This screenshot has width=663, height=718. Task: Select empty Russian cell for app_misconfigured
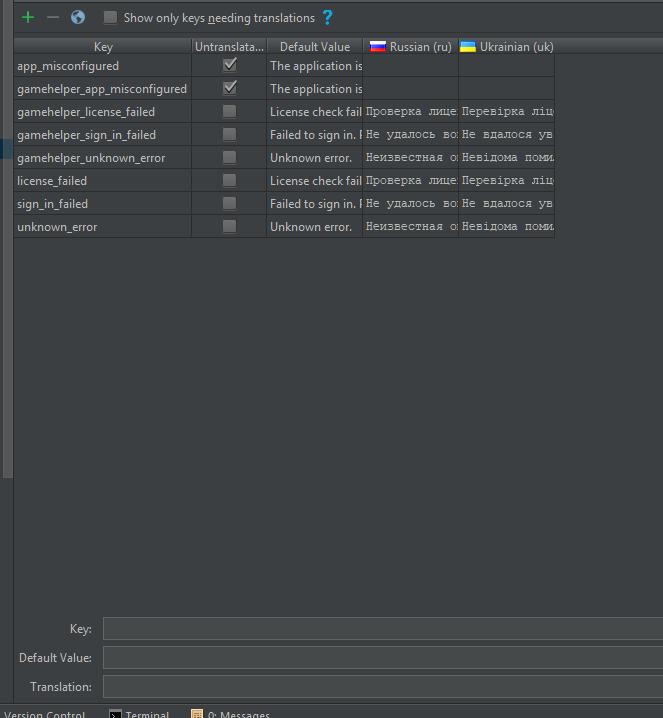tap(411, 65)
